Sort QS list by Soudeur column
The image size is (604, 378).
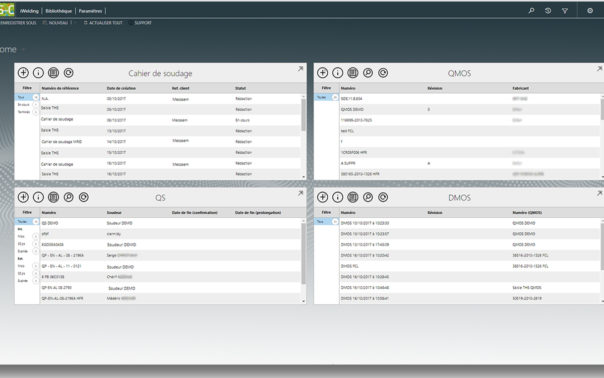point(114,213)
